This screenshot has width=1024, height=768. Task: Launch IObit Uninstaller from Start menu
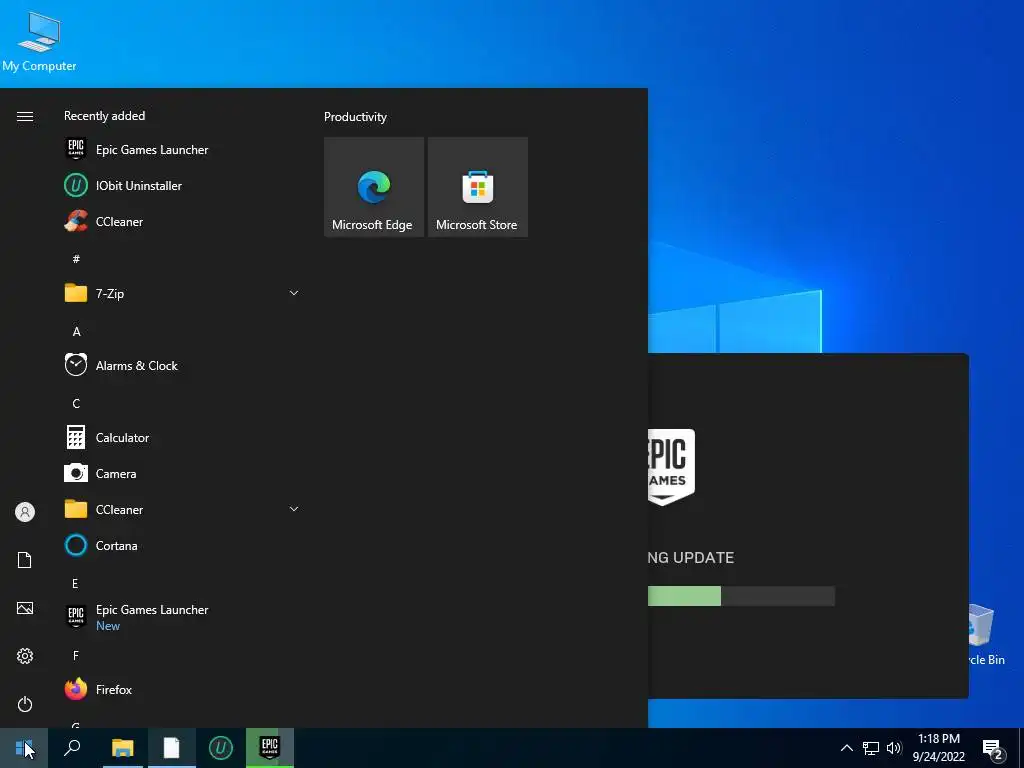182,185
